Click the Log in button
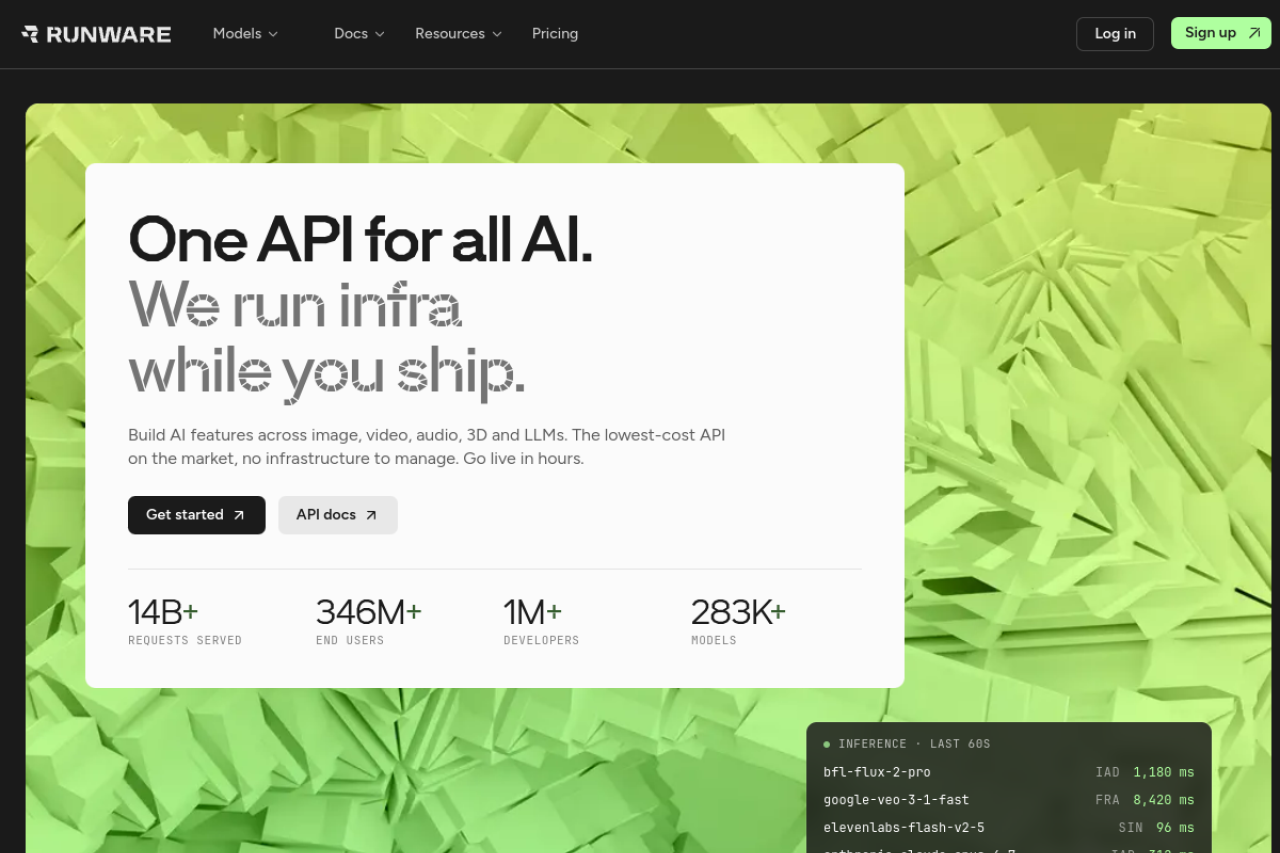 point(1115,33)
